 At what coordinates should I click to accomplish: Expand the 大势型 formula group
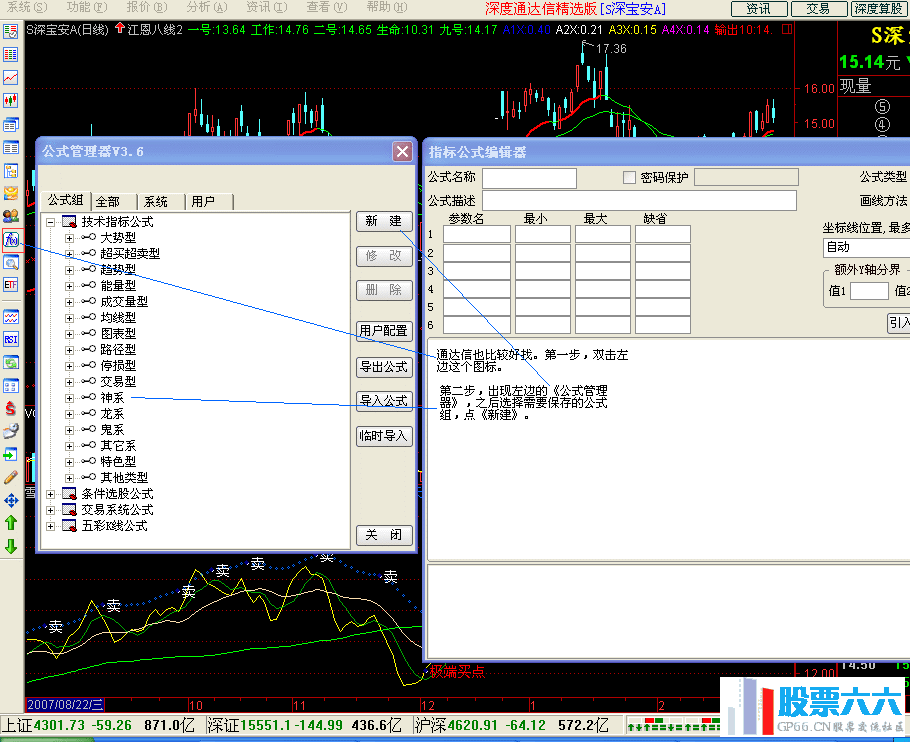point(69,238)
